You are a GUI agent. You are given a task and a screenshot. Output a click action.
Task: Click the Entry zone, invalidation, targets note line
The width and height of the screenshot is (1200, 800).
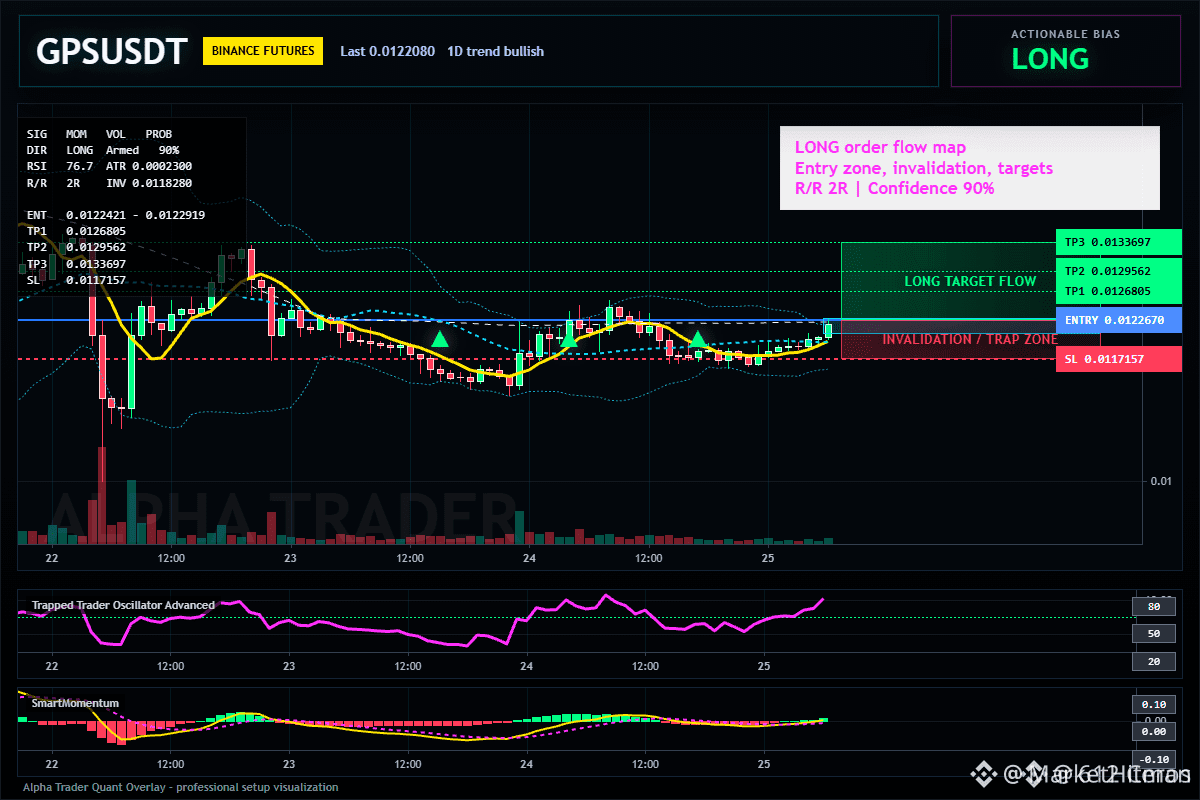pyautogui.click(x=924, y=168)
